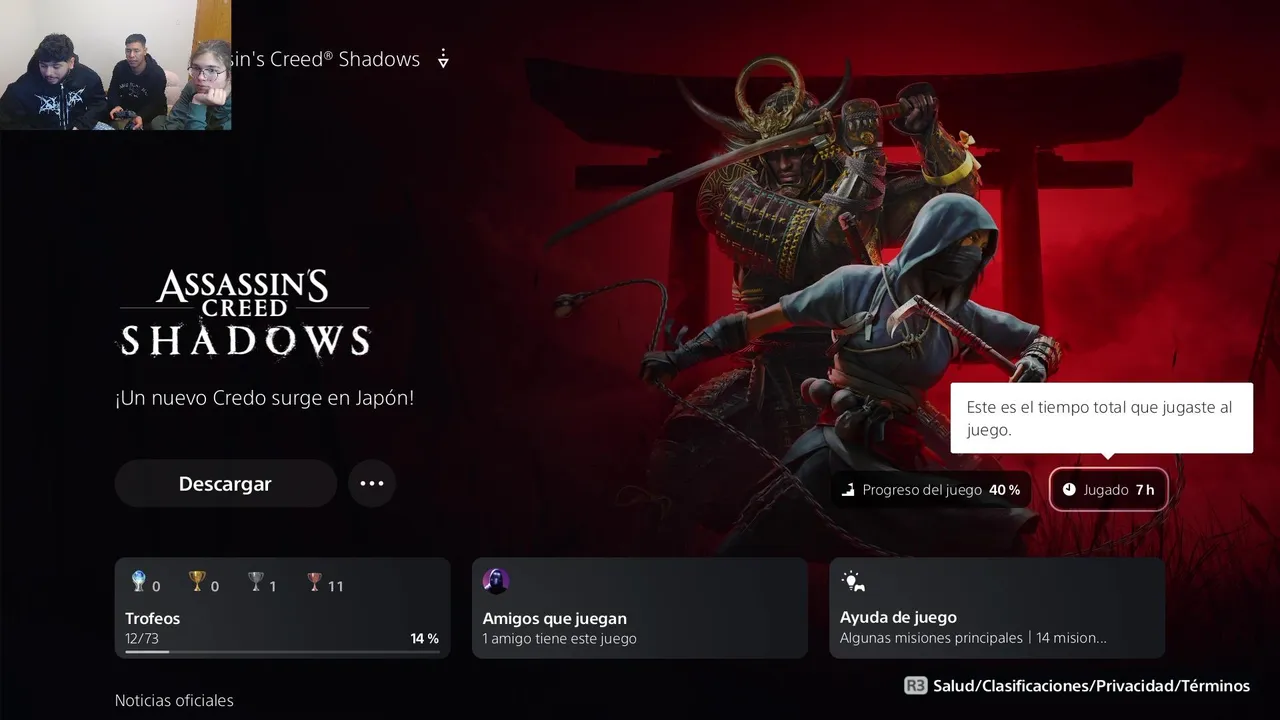Open the Trofeos card
This screenshot has height=720, width=1280.
point(283,608)
